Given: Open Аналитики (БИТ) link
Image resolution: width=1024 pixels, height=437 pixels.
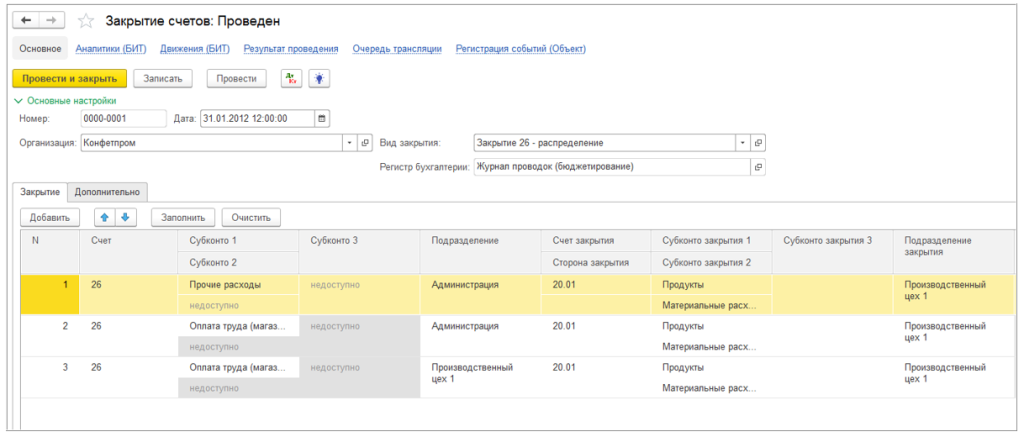Looking at the screenshot, I should [x=111, y=49].
